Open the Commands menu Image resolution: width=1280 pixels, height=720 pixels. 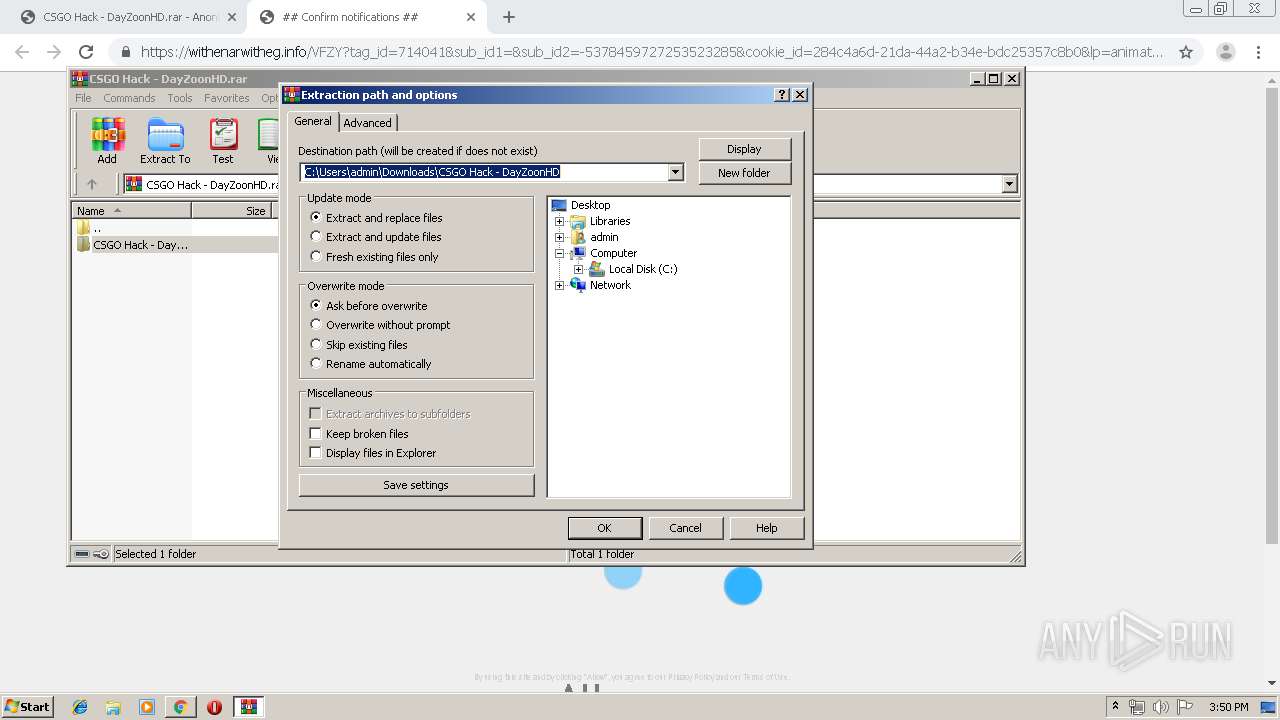[x=129, y=98]
